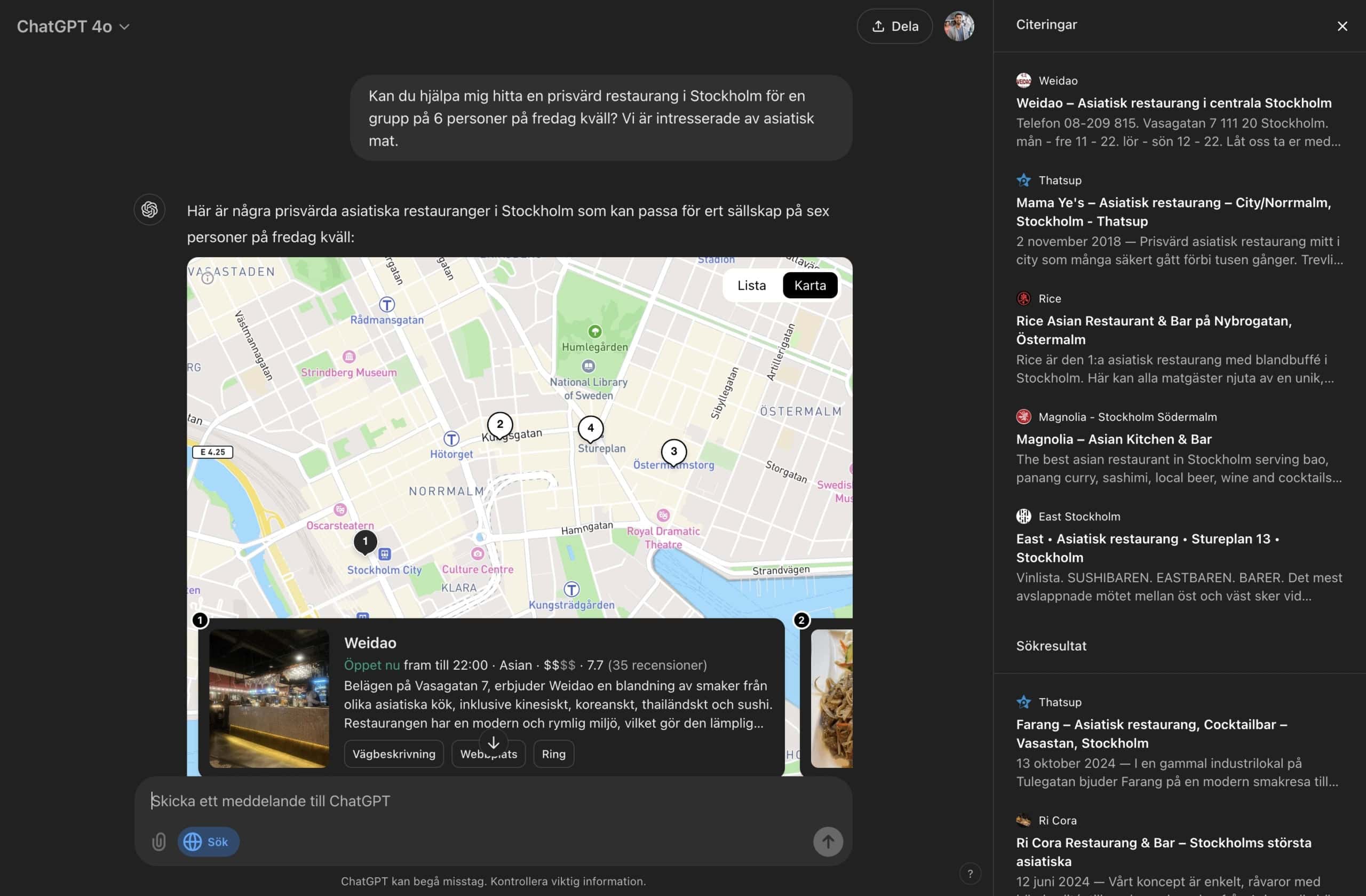This screenshot has height=896, width=1366.
Task: Click the Magnolia source favicon
Action: click(1023, 417)
